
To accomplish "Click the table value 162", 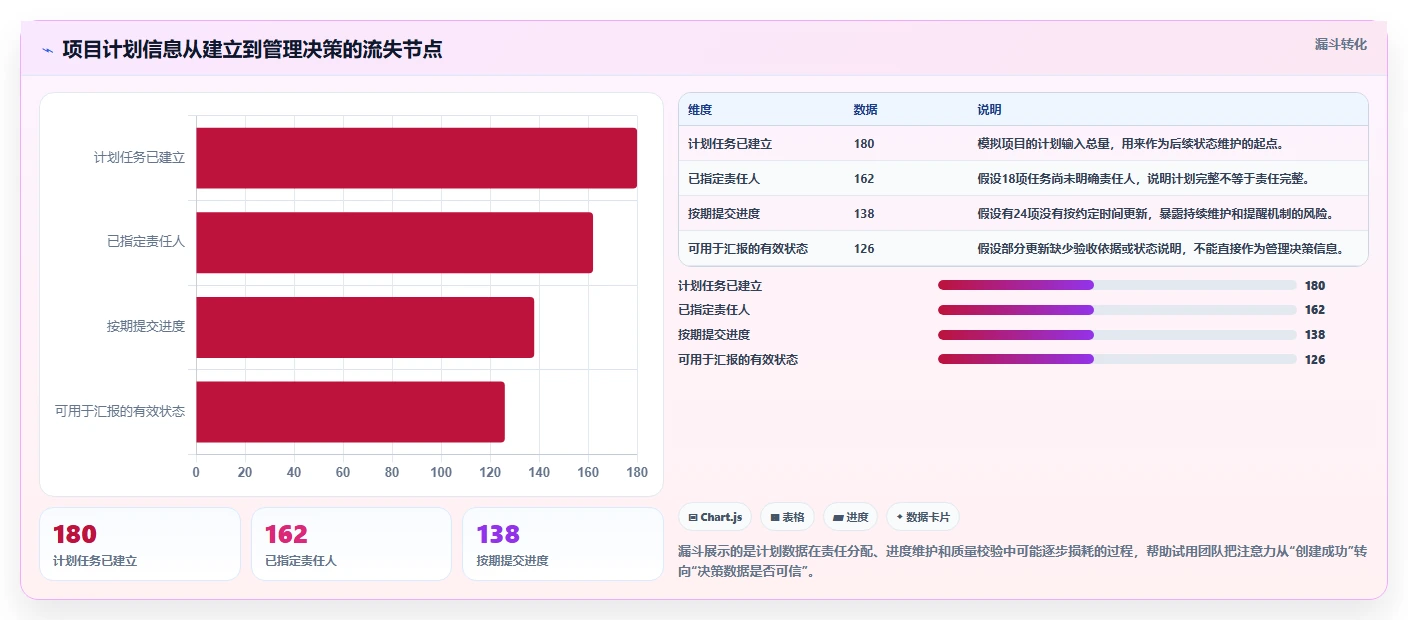I will (x=864, y=179).
